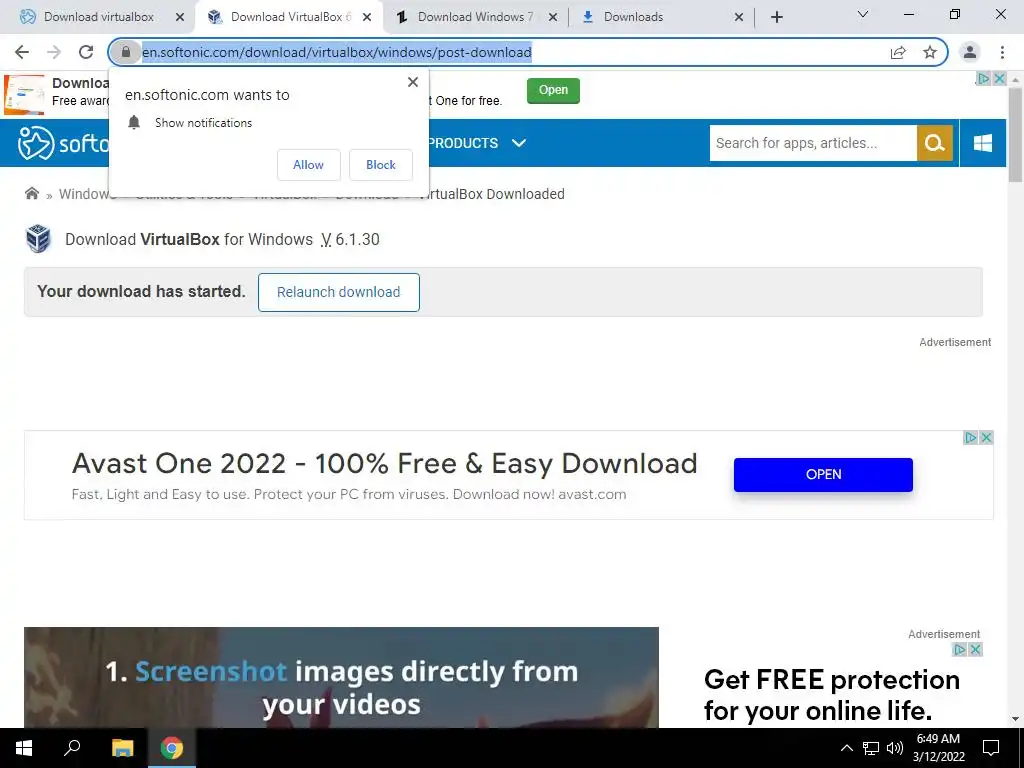
Task: Click Relaunch download button
Action: pos(338,292)
